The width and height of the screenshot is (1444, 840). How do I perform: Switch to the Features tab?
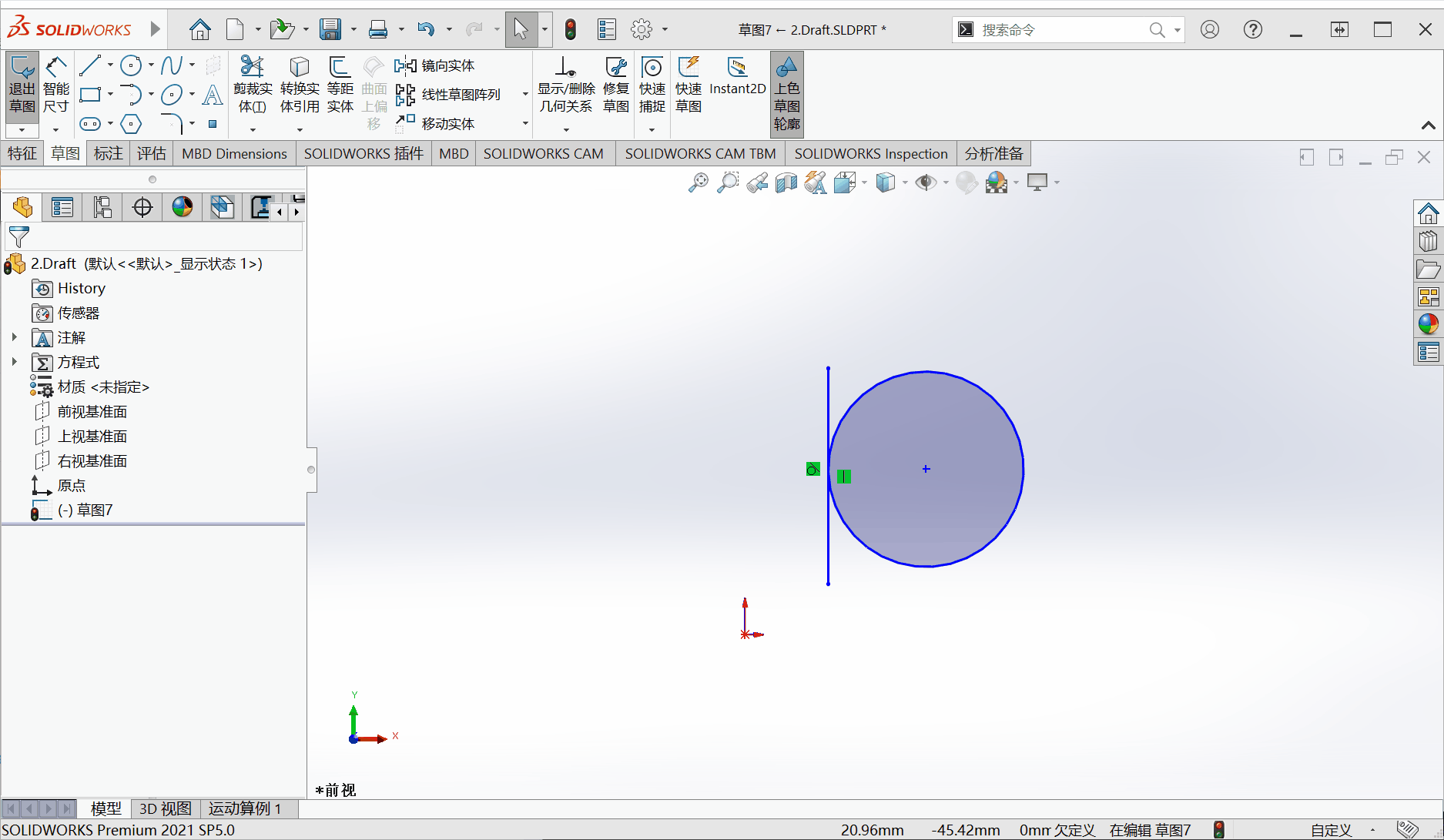coord(22,153)
